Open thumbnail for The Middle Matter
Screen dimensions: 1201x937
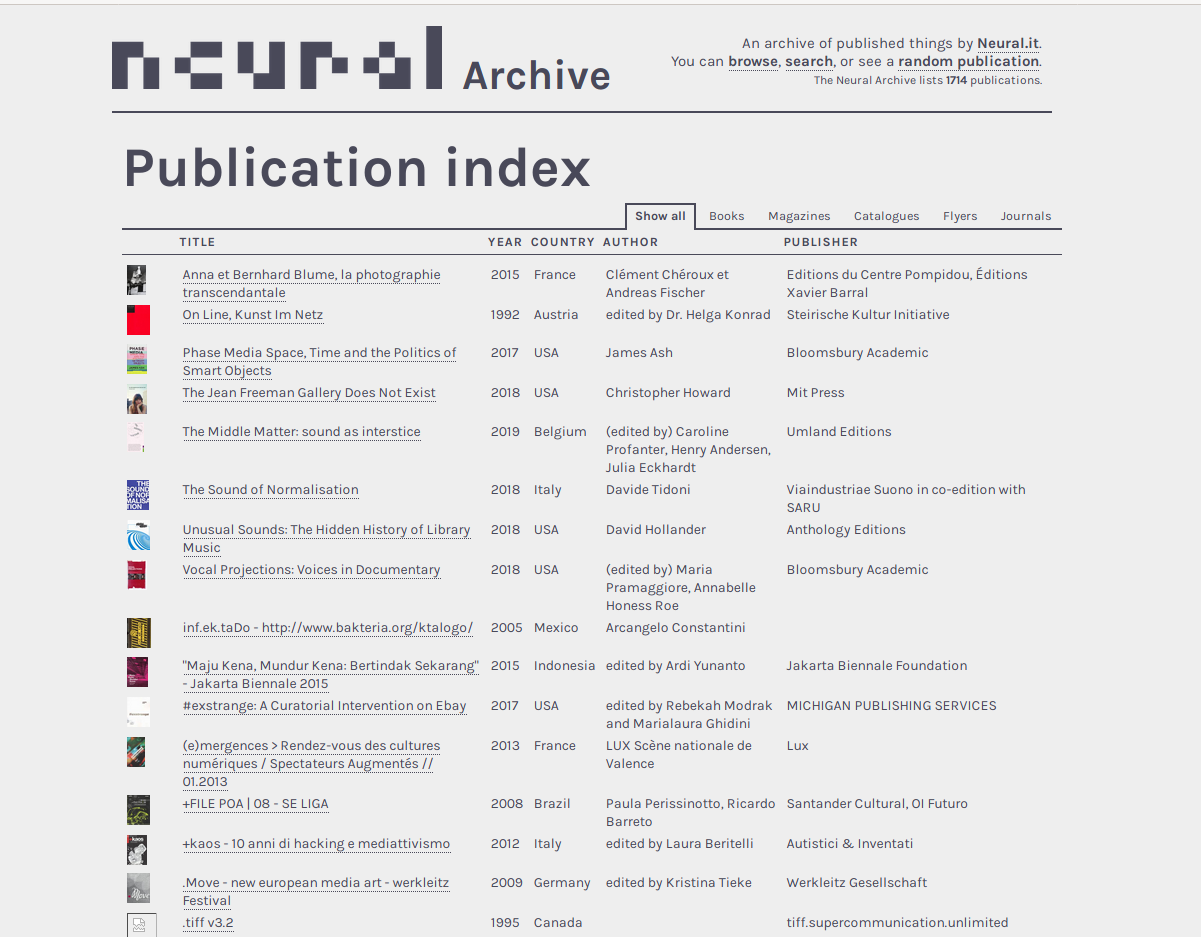pos(136,437)
